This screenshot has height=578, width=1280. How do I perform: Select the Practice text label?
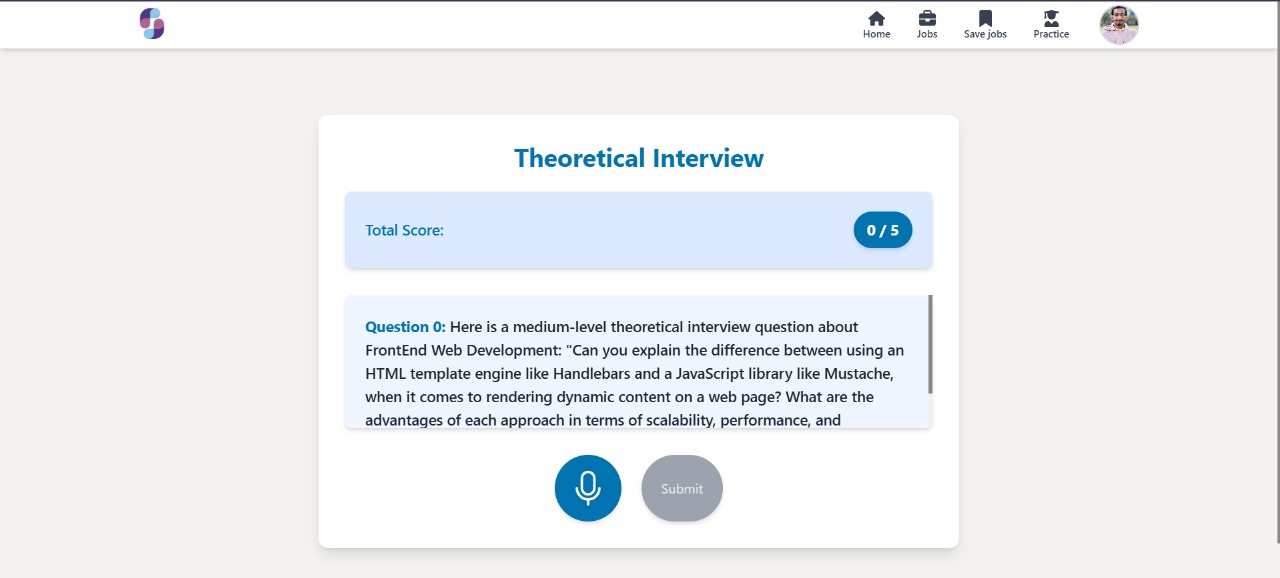click(x=1051, y=34)
